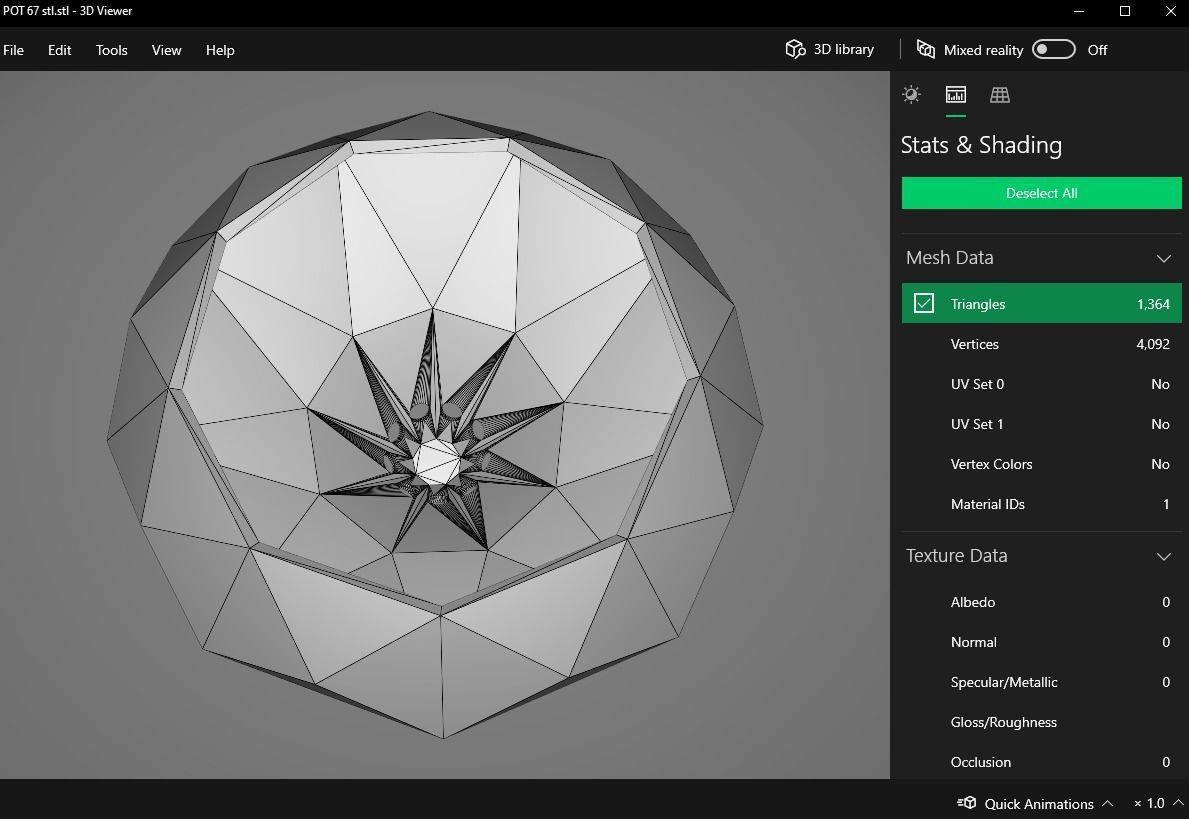Select the Stats & Shading tab icon
Viewport: 1189px width, 819px height.
tap(955, 95)
